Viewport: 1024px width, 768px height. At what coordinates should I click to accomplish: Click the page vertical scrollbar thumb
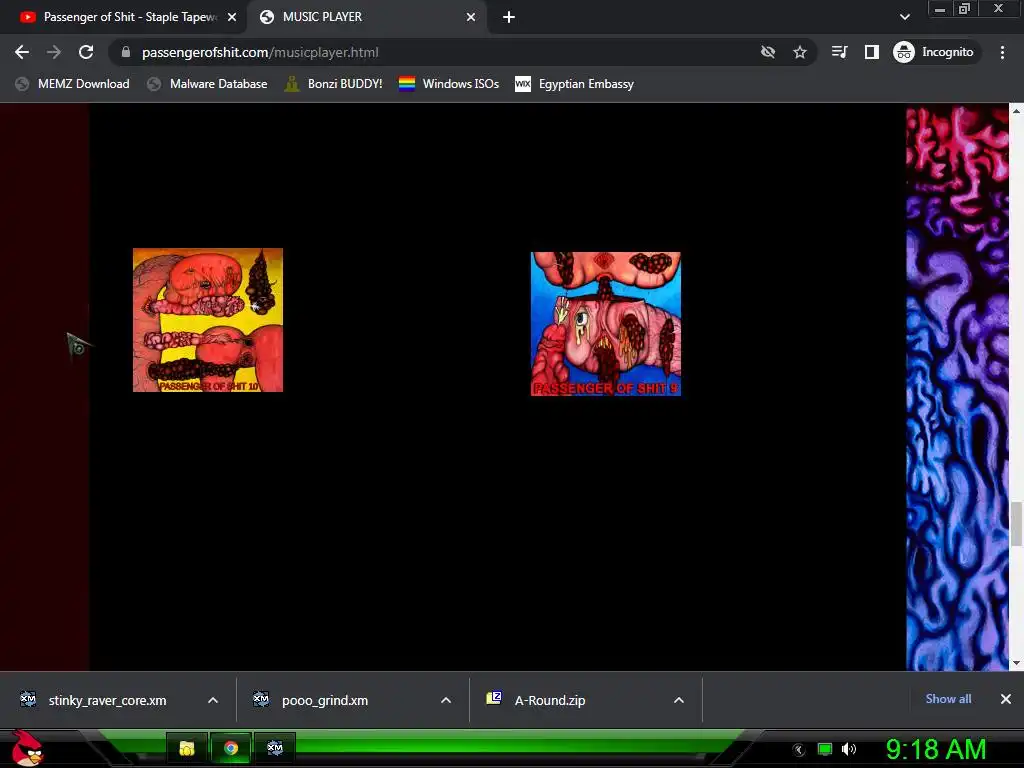[x=1016, y=524]
